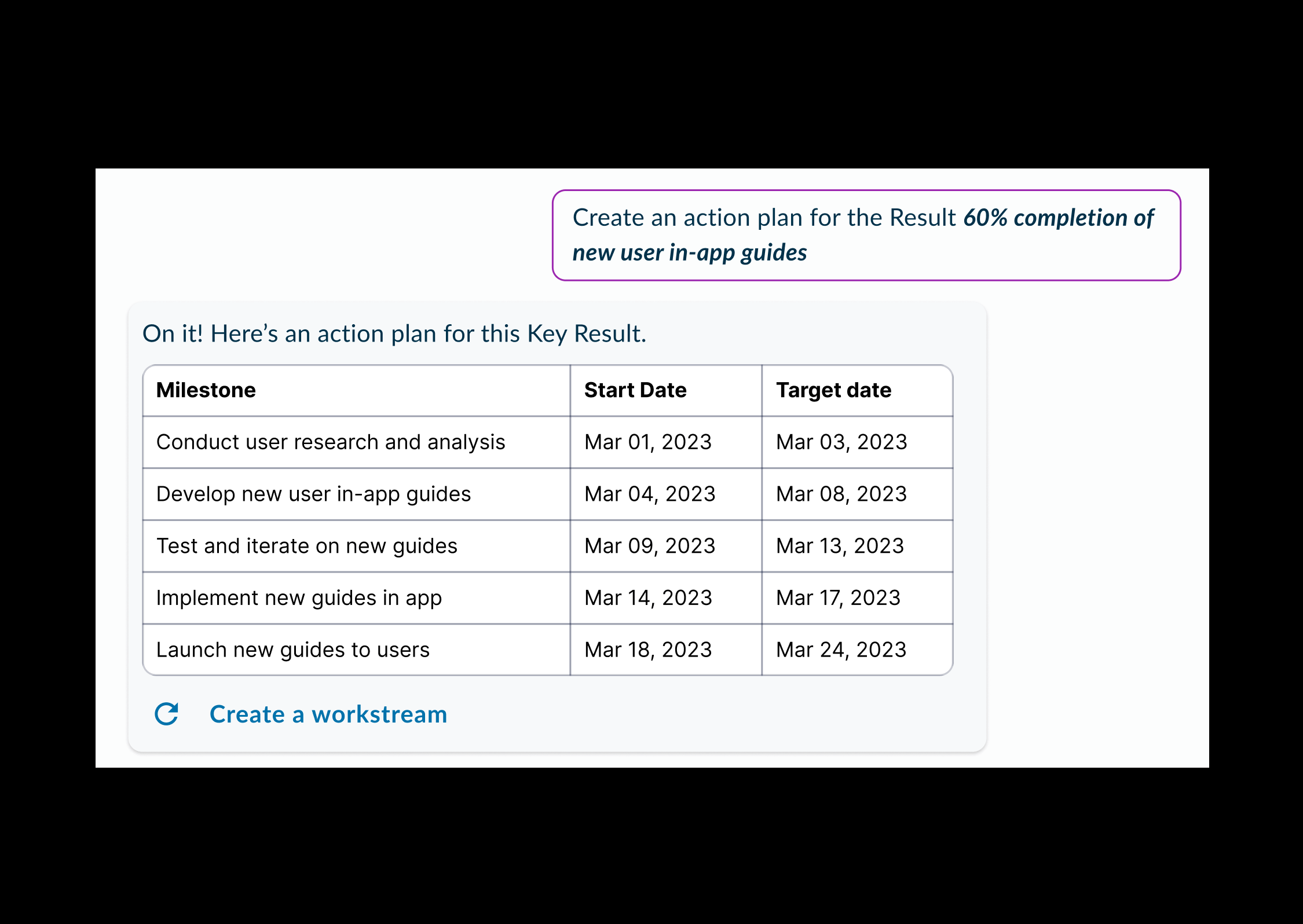
Task: Click the regenerate refresh icon
Action: (167, 714)
